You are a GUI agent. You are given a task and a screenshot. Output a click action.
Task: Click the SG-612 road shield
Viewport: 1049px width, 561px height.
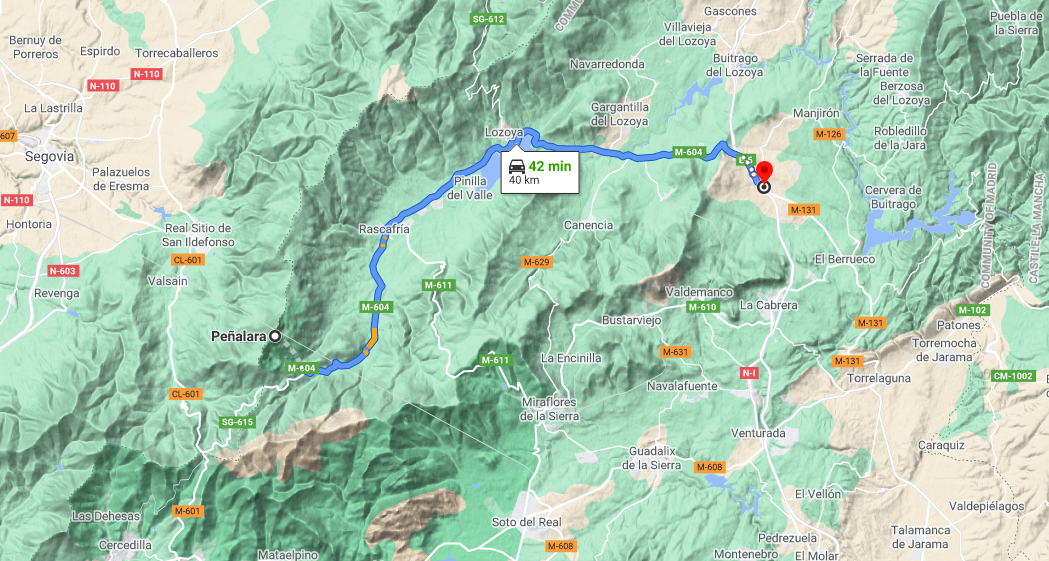point(488,19)
